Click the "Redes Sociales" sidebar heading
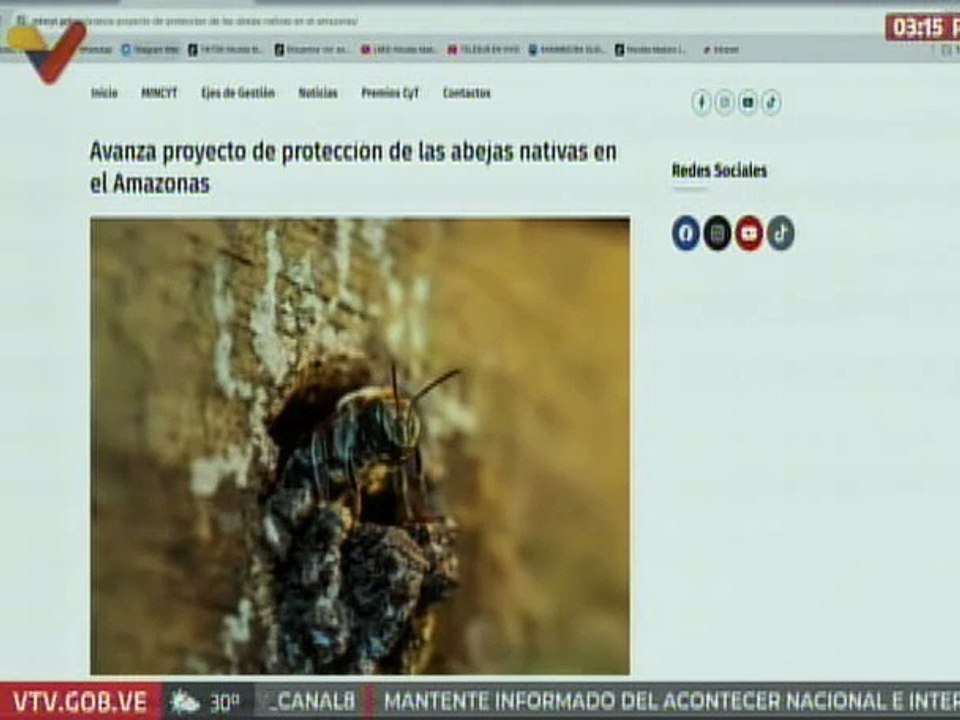The height and width of the screenshot is (720, 960). [x=719, y=170]
